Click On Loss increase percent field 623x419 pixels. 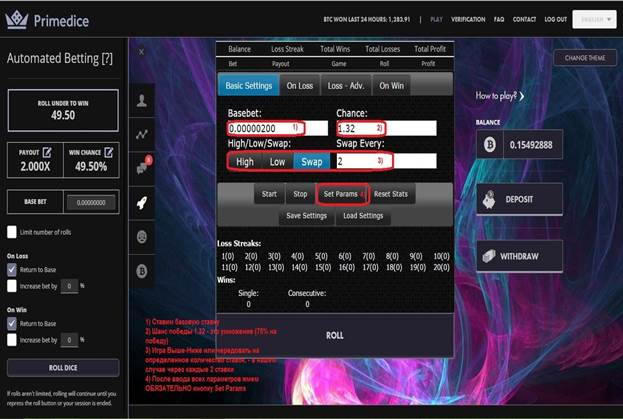[69, 286]
